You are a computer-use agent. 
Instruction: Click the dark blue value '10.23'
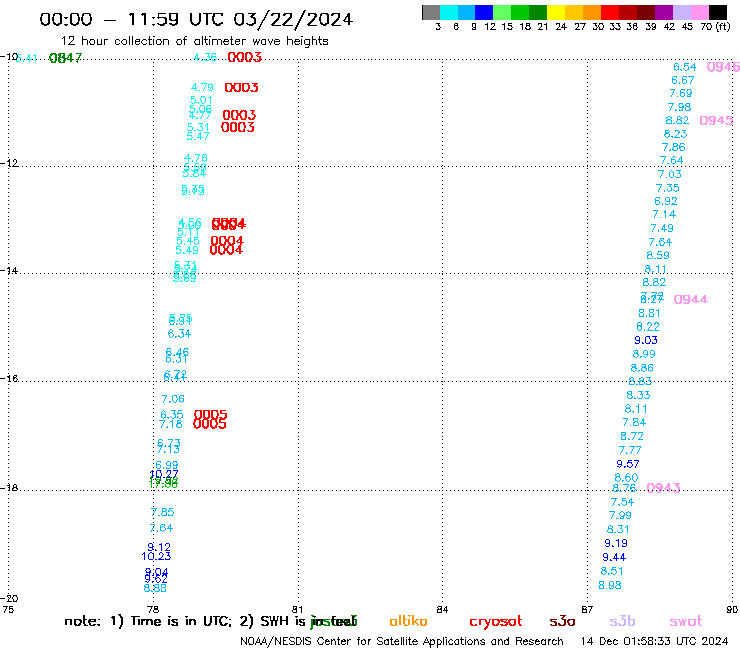(x=156, y=557)
